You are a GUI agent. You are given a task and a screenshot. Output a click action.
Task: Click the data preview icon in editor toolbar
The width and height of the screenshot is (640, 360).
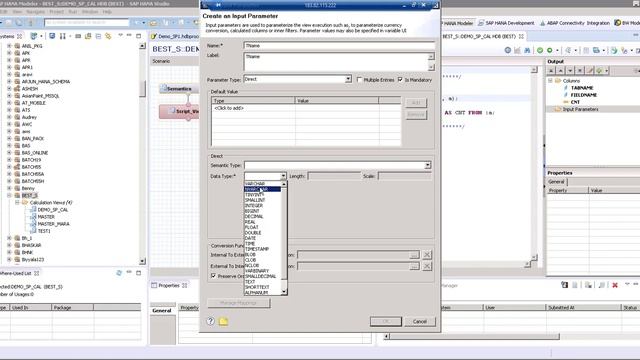518,50
